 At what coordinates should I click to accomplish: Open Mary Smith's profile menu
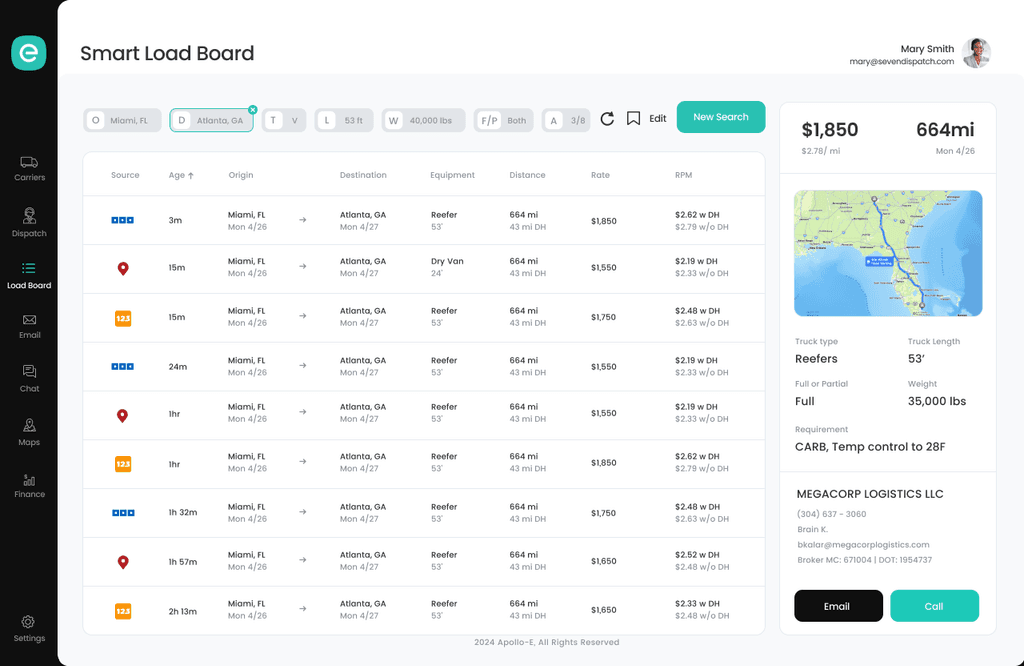[975, 53]
